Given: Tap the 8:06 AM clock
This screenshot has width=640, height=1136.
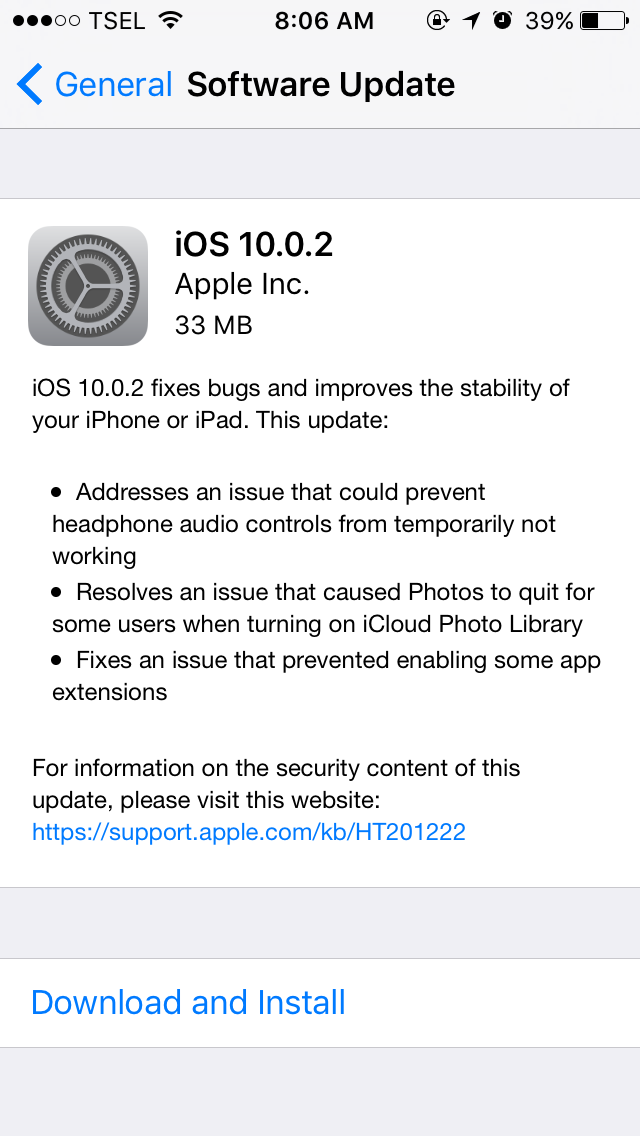Looking at the screenshot, I should coord(324,21).
